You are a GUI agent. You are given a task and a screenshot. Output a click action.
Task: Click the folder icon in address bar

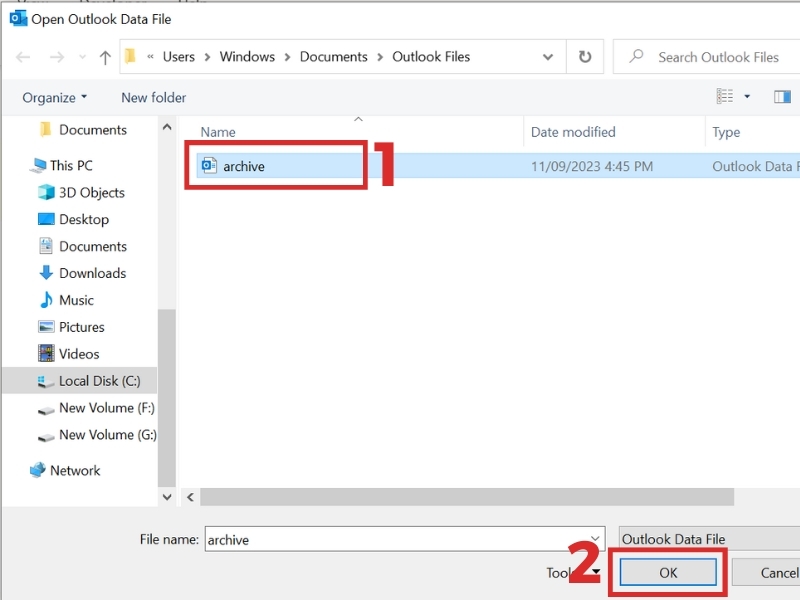click(131, 56)
